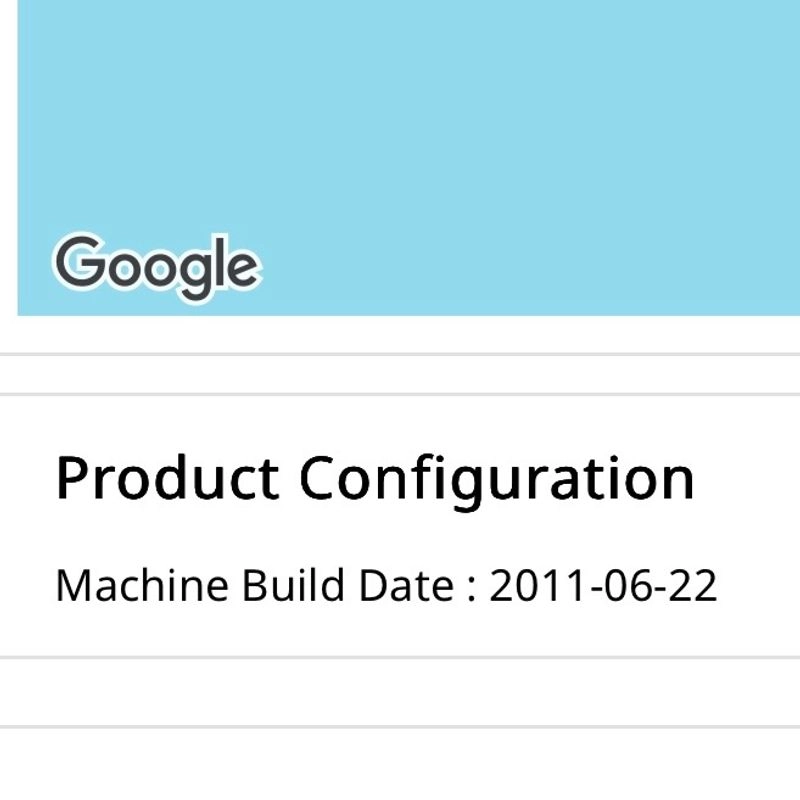
Task: Click the divider line above Product Configuration
Action: click(x=400, y=394)
